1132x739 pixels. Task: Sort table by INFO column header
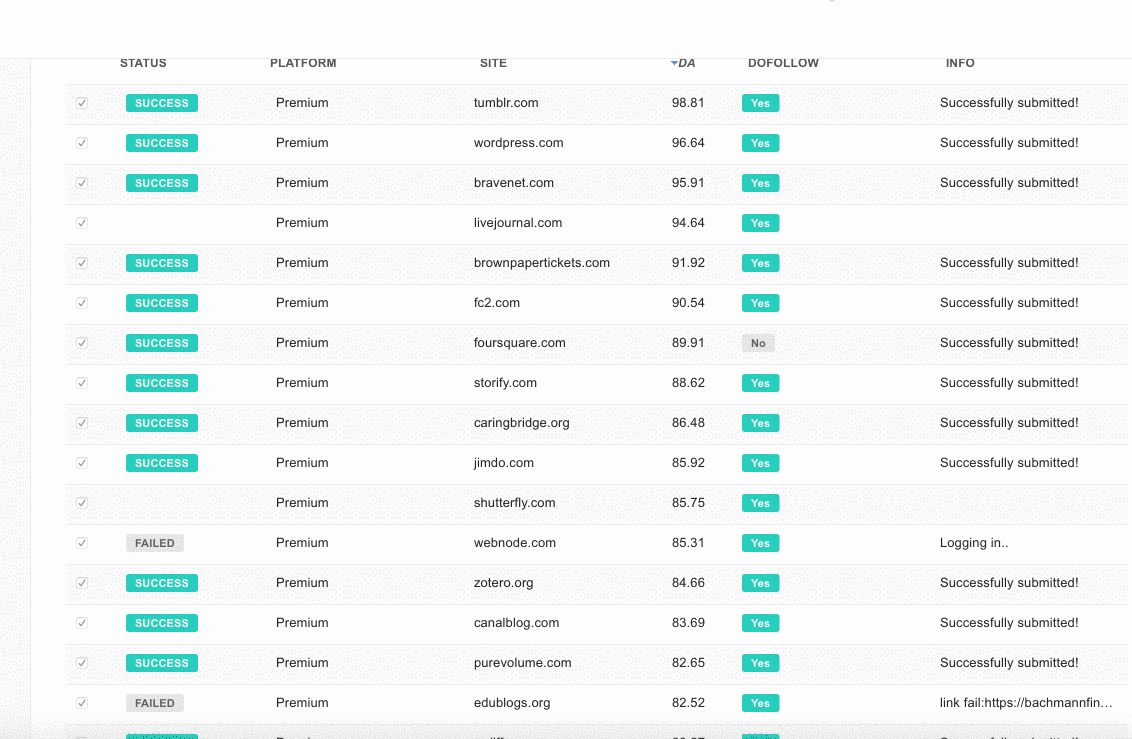pyautogui.click(x=960, y=64)
